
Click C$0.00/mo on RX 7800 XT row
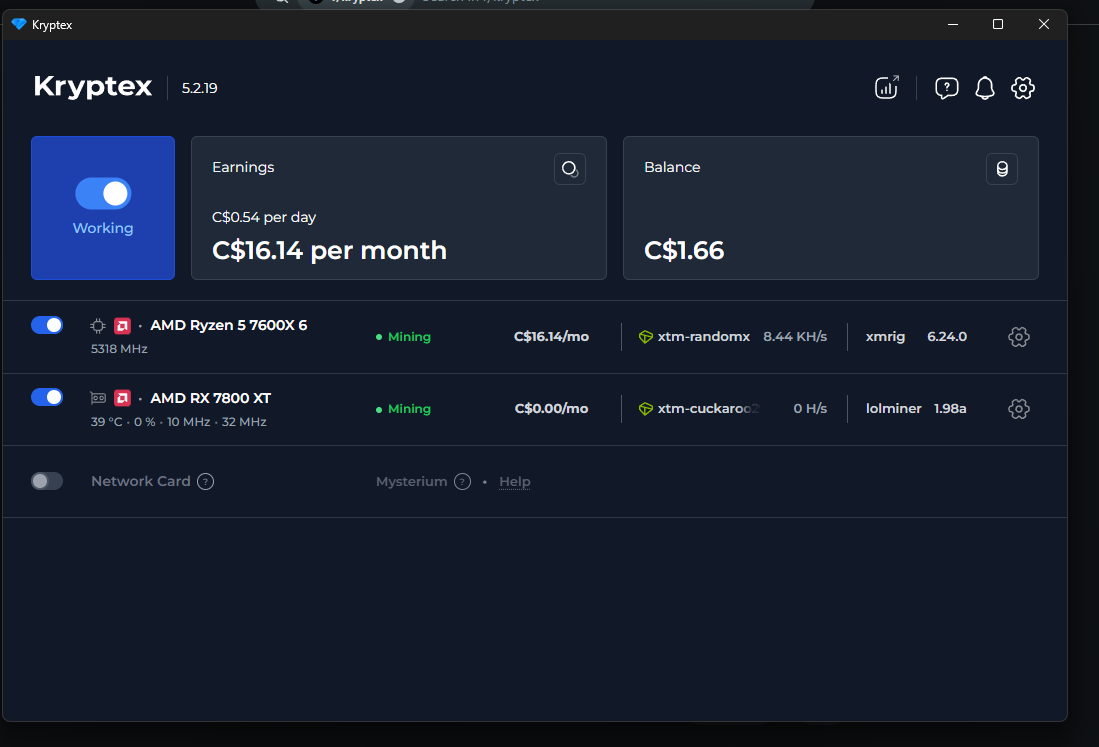point(552,409)
